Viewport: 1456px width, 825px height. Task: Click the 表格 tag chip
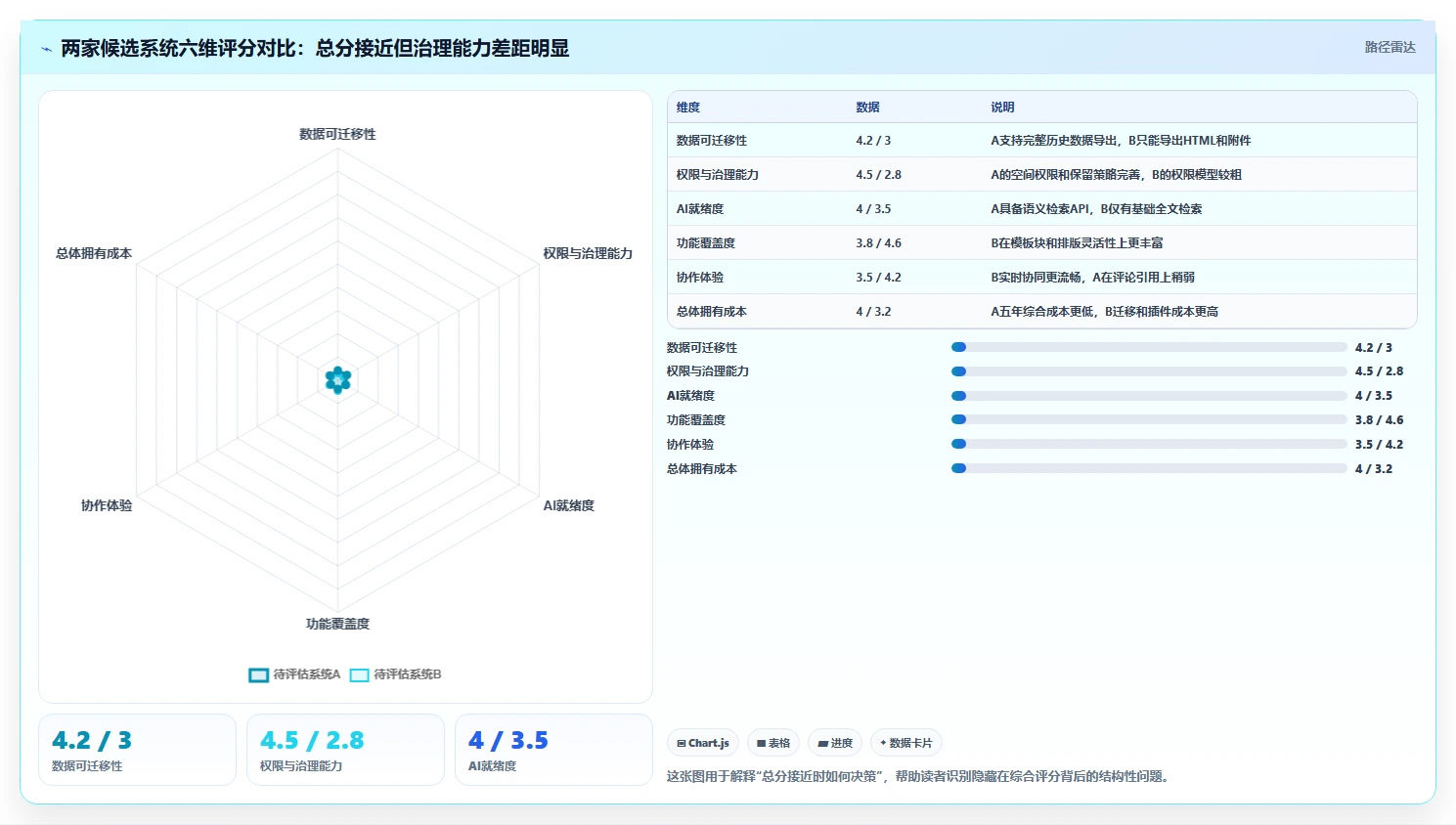[773, 743]
